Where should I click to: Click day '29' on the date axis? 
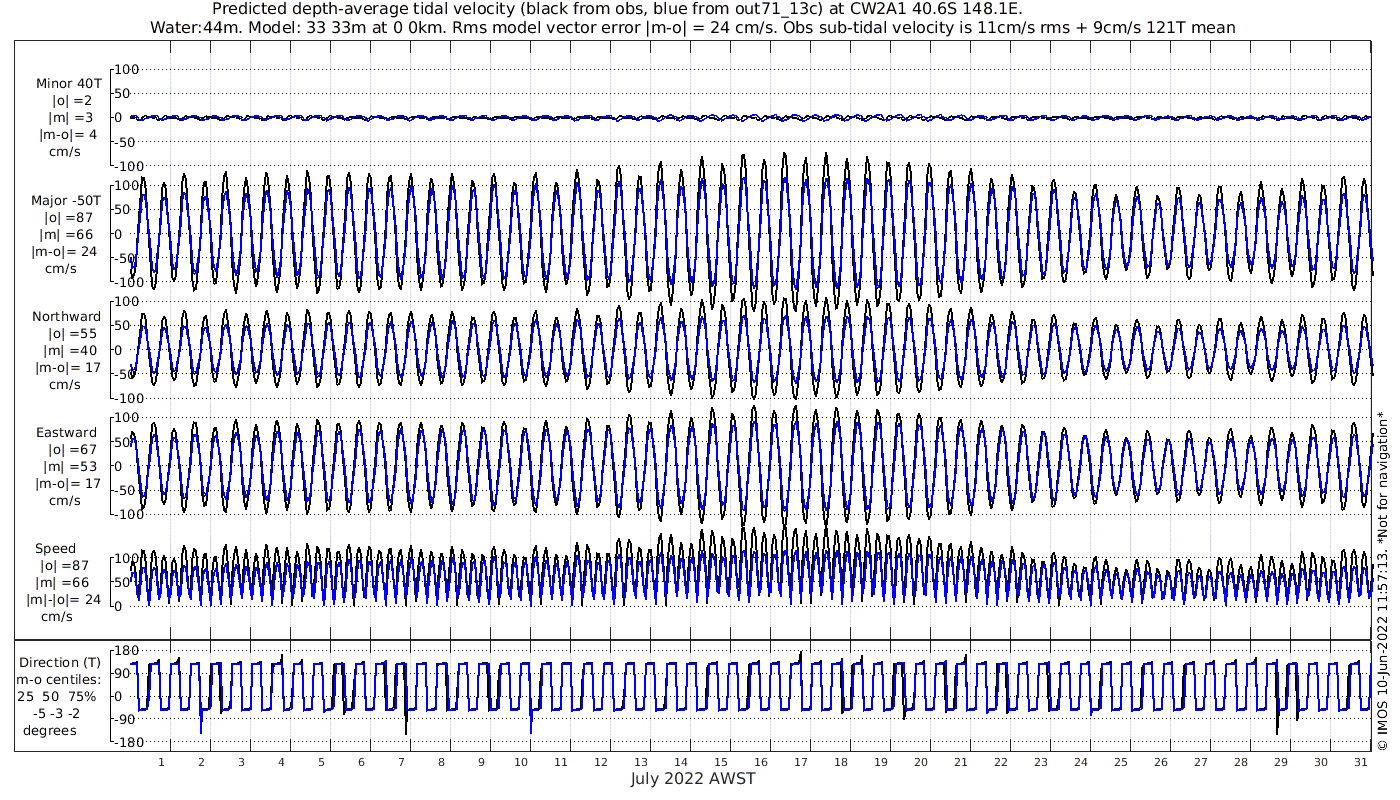point(1281,762)
